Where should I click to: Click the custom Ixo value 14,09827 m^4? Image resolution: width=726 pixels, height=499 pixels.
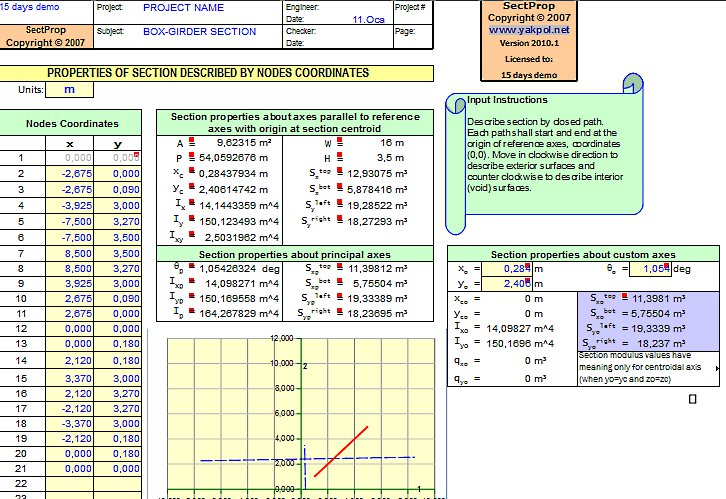520,329
